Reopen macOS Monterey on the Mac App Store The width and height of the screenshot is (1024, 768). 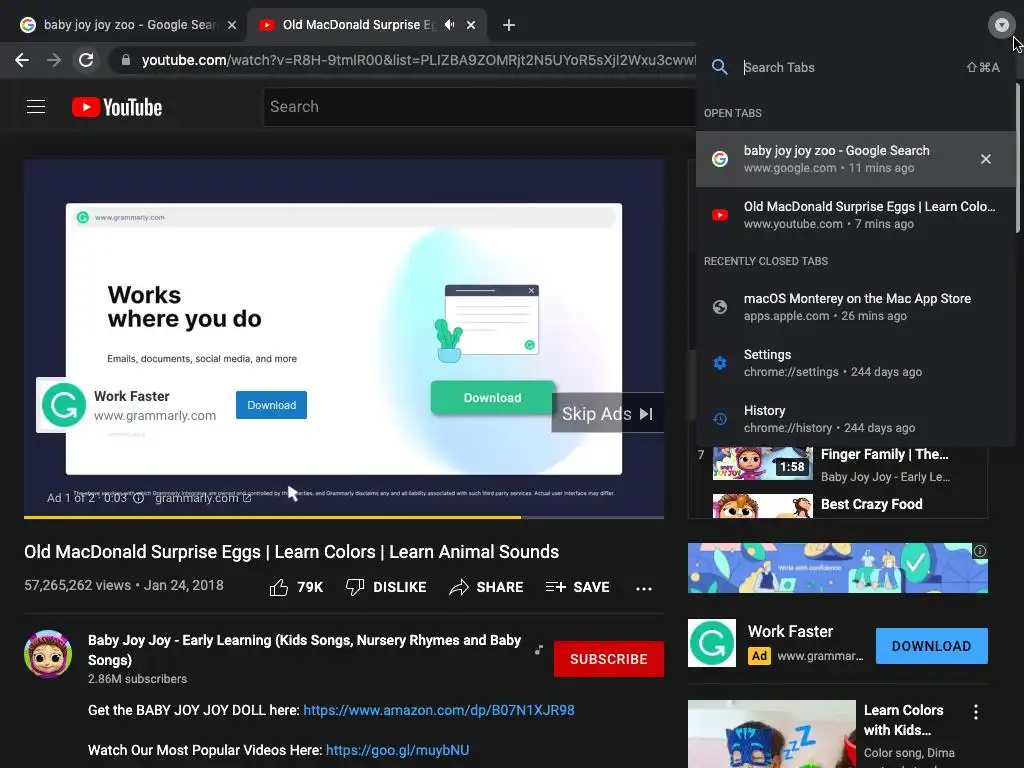pos(856,307)
